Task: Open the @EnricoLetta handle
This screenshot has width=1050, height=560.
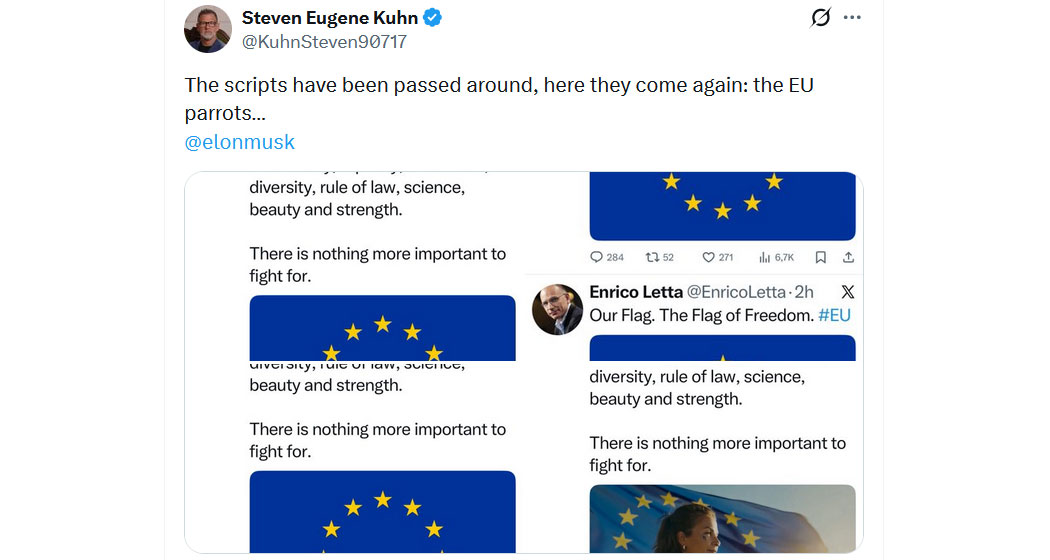Action: [x=735, y=292]
